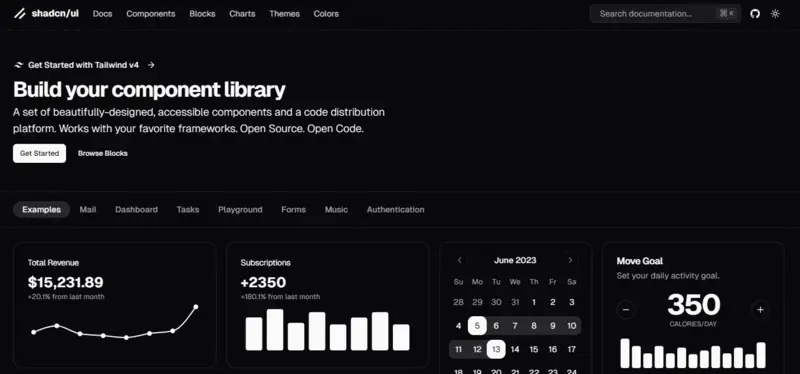Click the Get Started button

click(39, 154)
